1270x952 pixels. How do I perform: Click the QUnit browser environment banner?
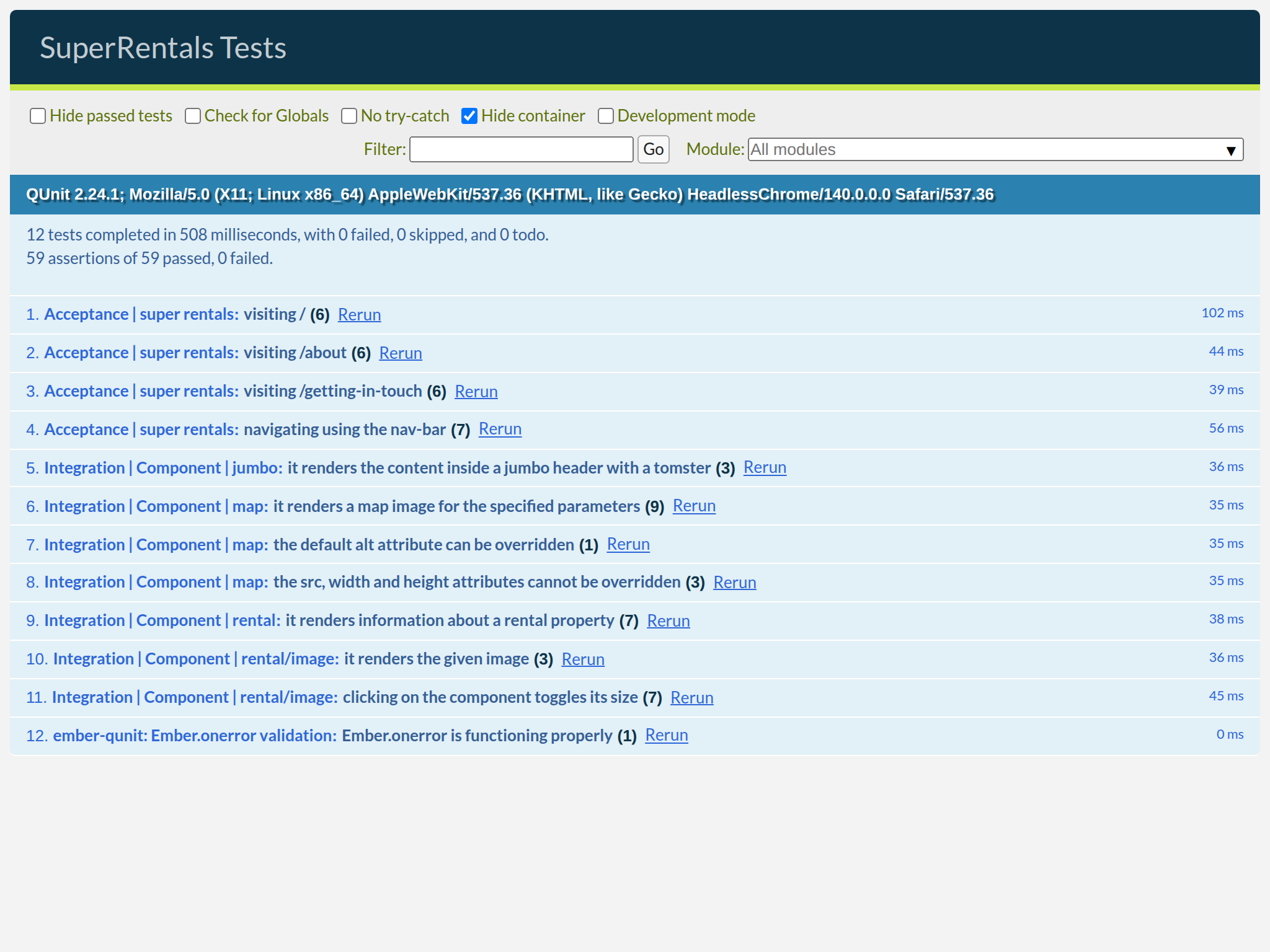508,194
